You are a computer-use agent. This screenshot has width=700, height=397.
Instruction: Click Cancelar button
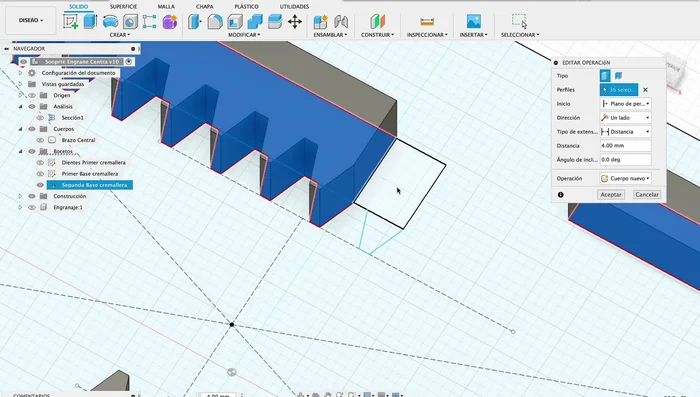pyautogui.click(x=647, y=195)
